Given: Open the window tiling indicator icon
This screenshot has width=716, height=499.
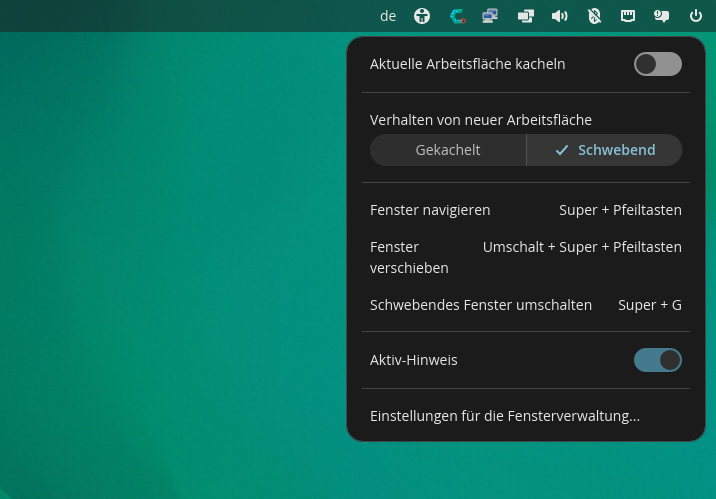Looking at the screenshot, I should [526, 16].
